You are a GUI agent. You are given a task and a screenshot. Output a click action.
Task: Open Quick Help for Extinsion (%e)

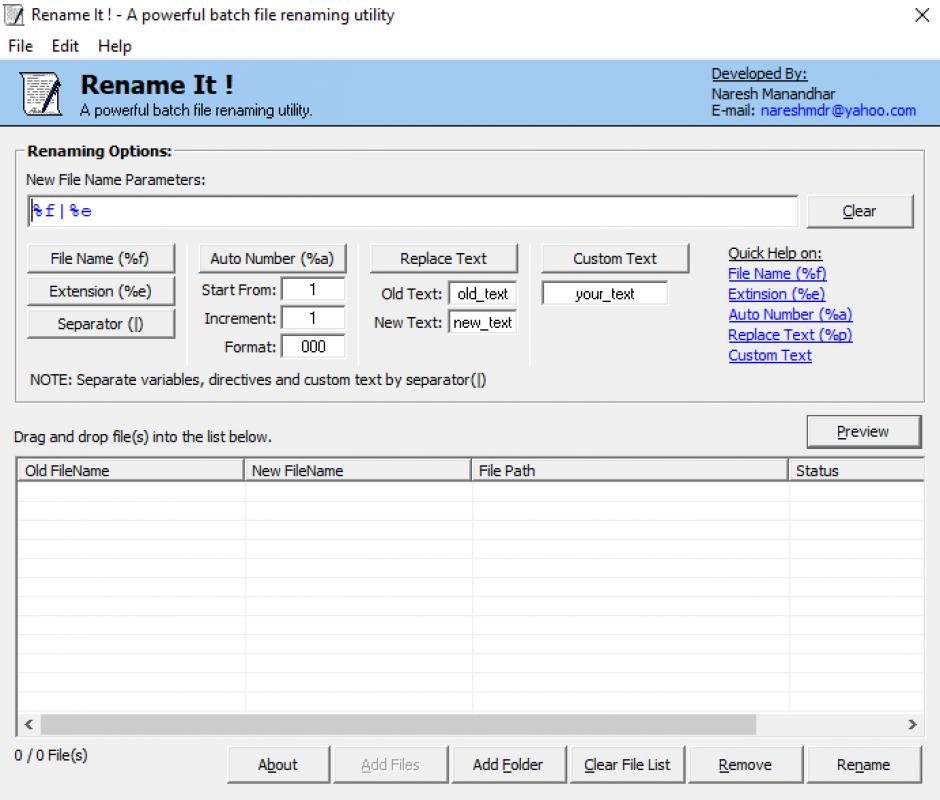pyautogui.click(x=776, y=294)
